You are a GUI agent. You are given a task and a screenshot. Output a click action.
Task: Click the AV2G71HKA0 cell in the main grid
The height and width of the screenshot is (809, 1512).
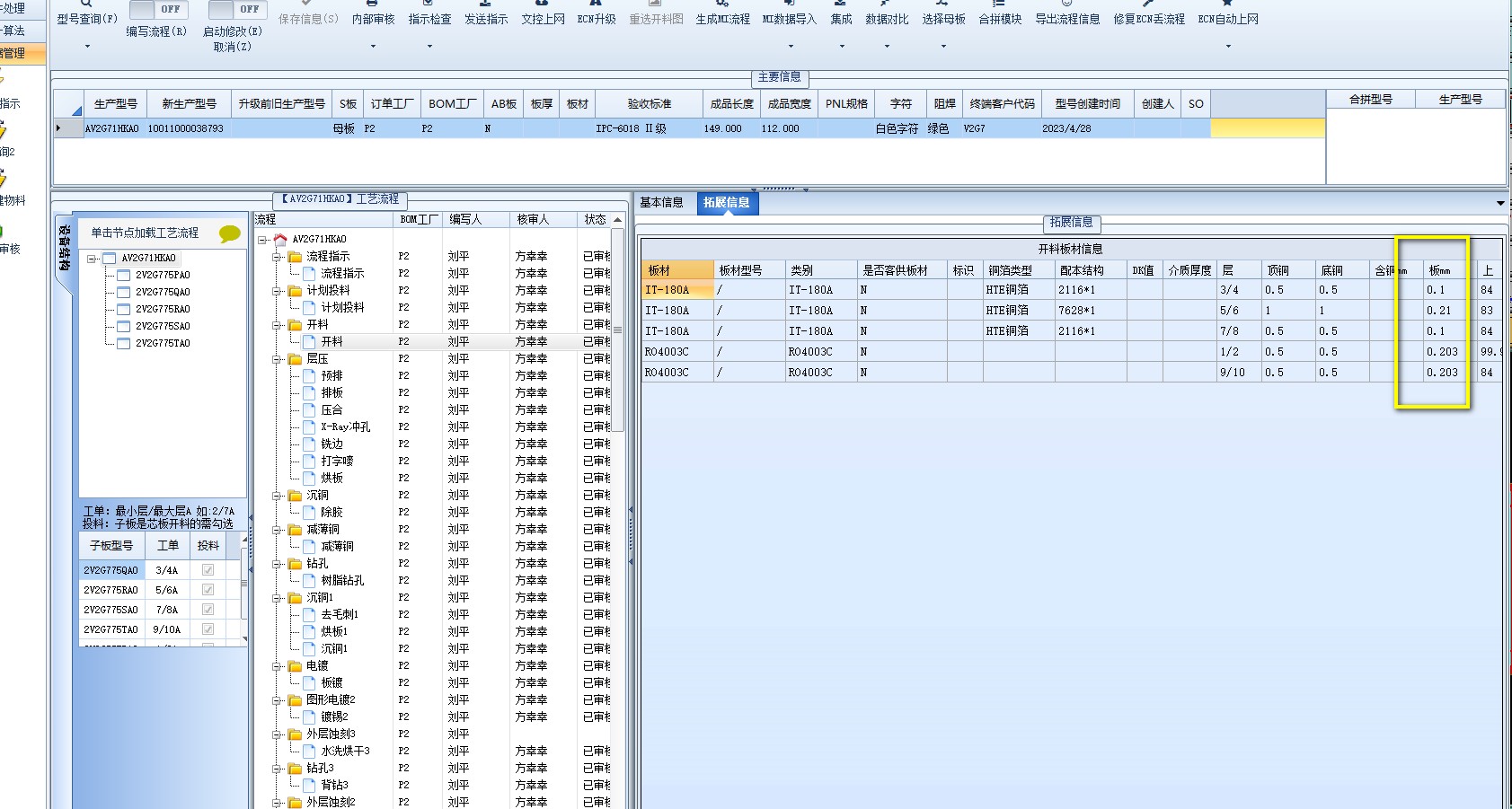(x=114, y=128)
